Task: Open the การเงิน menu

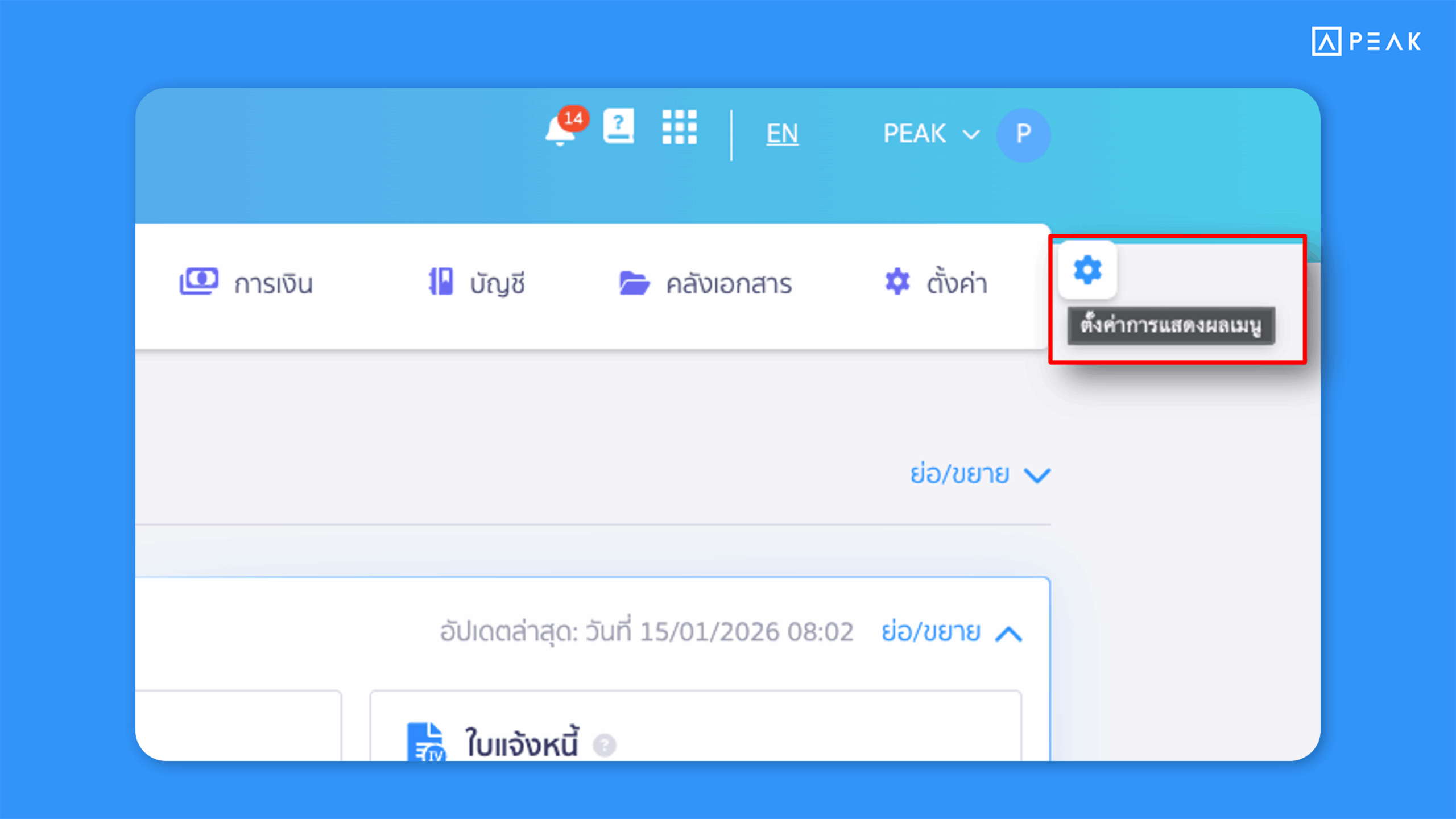Action: 273,284
